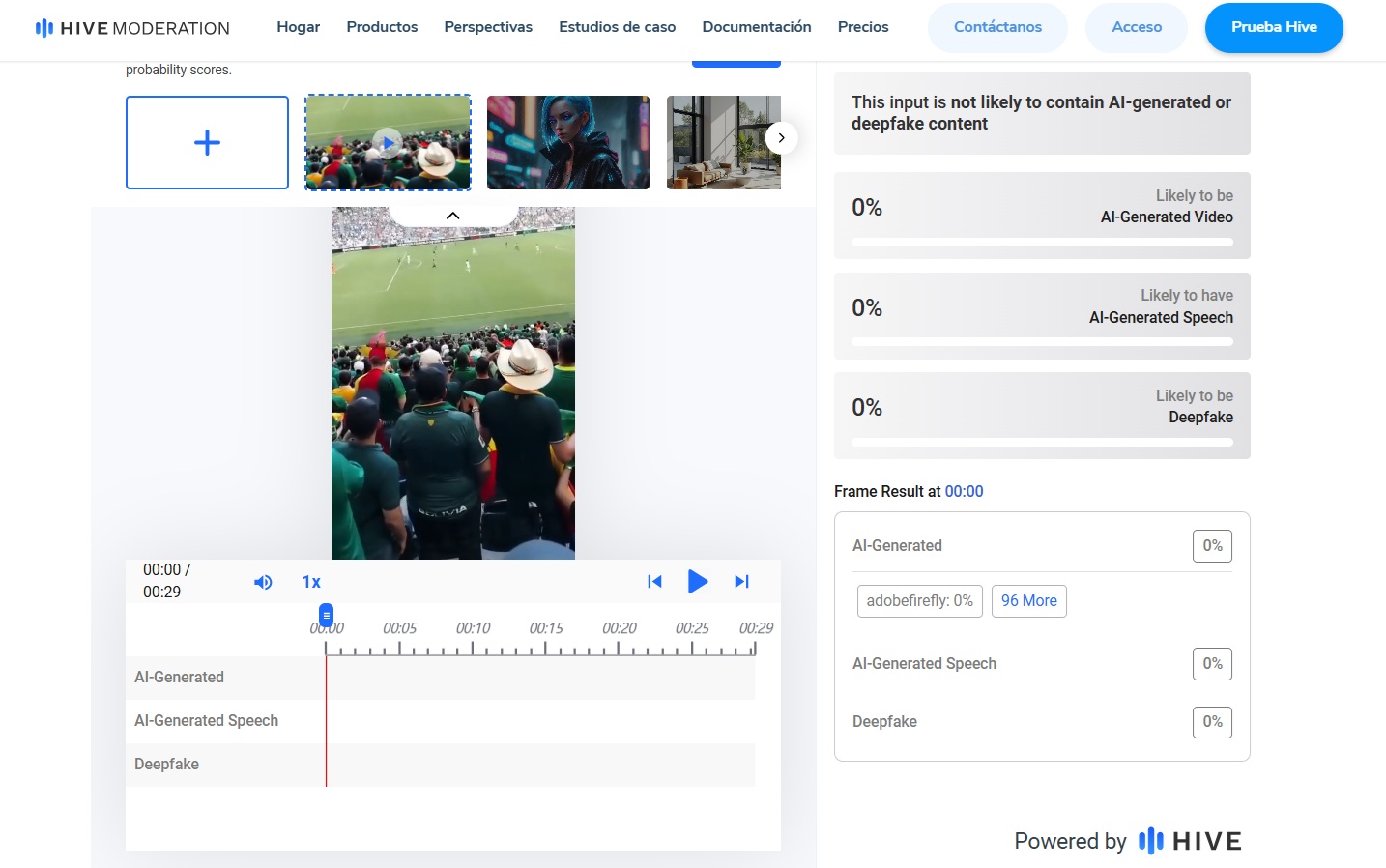Select the cyberpunk woman sample thumbnail
The height and width of the screenshot is (868, 1386).
(568, 143)
